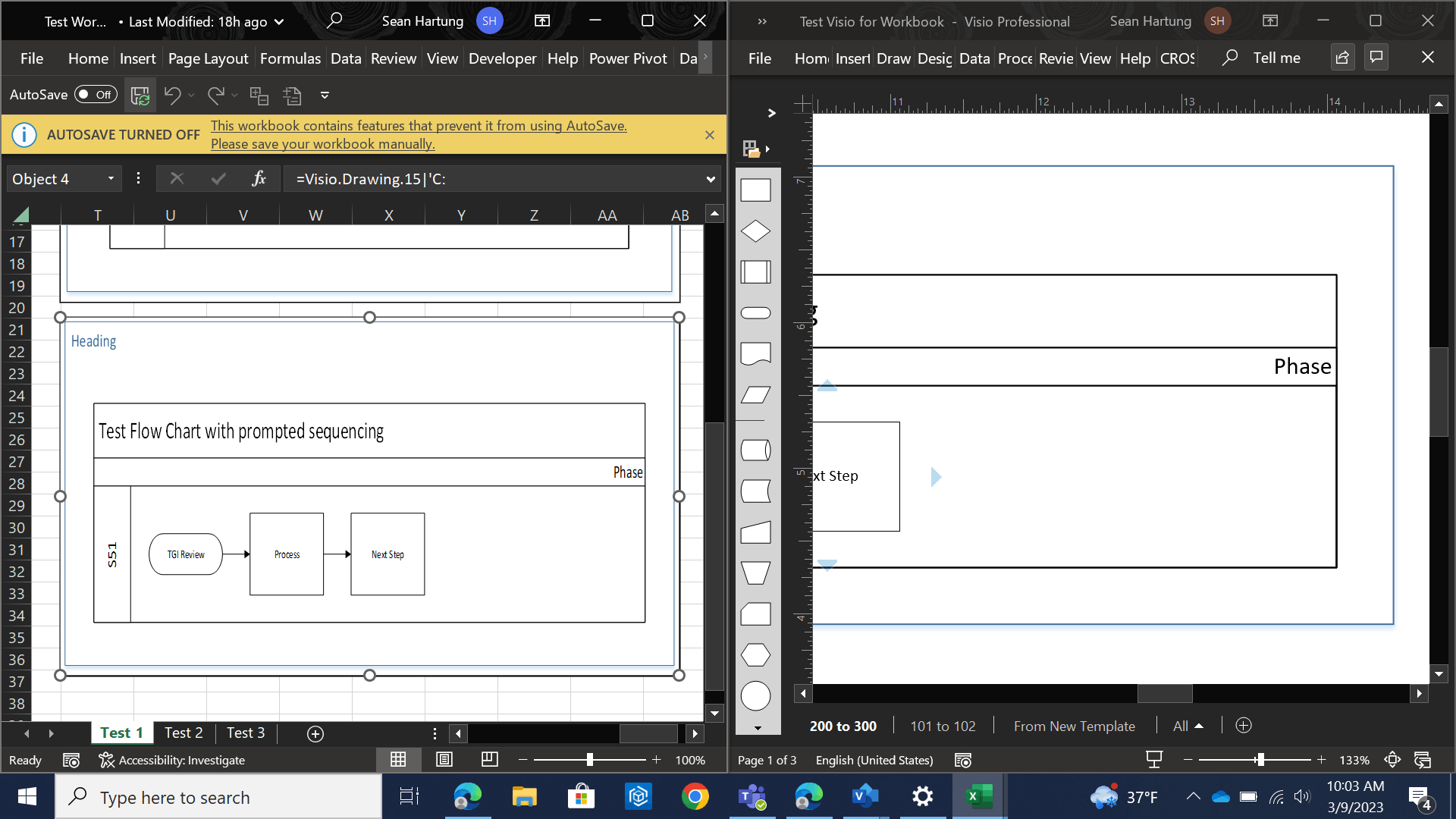Open the Developer tab in Excel
The image size is (1456, 819).
[502, 58]
